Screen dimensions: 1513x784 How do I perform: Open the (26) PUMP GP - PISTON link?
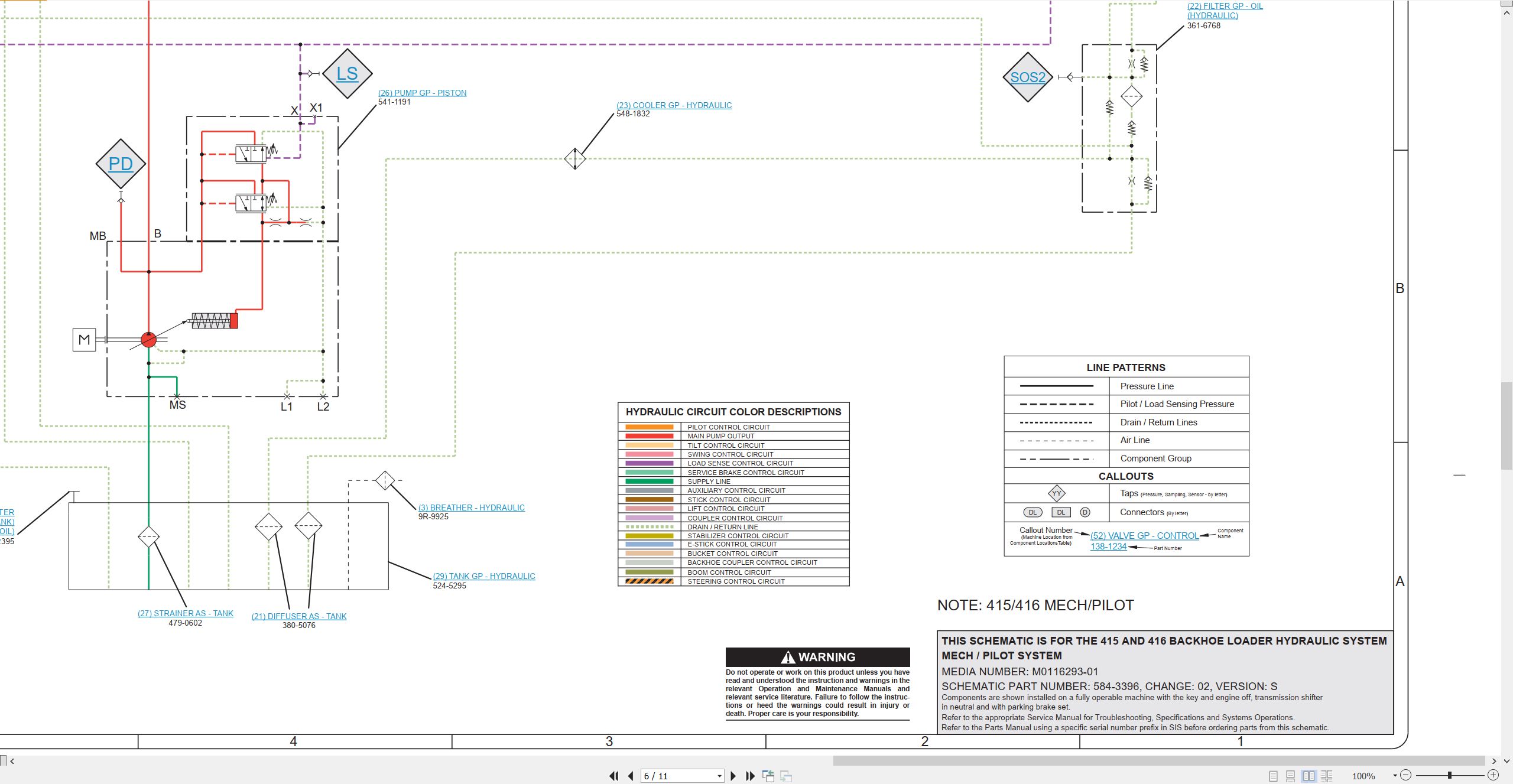(422, 93)
